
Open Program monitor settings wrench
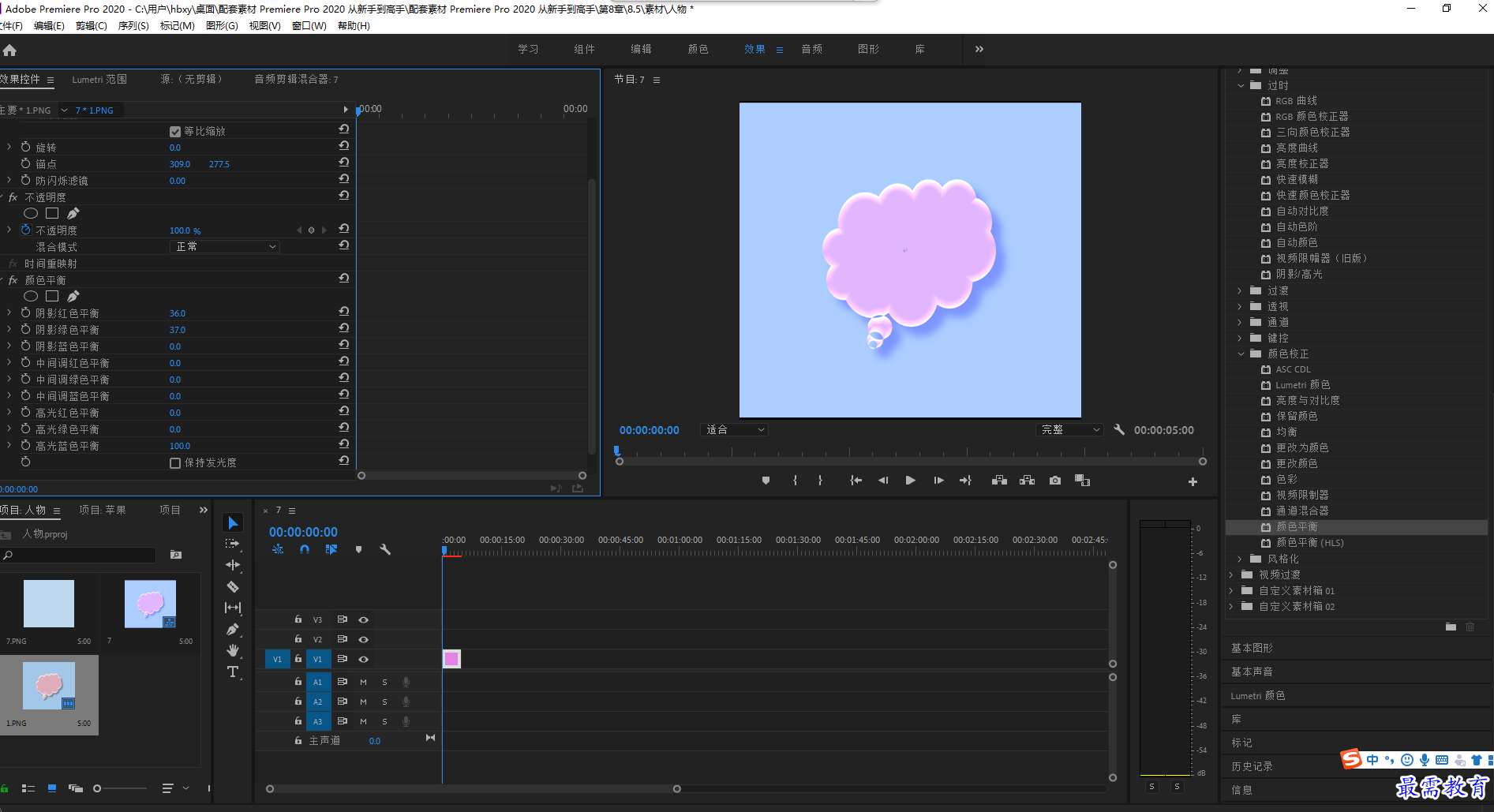click(1119, 430)
